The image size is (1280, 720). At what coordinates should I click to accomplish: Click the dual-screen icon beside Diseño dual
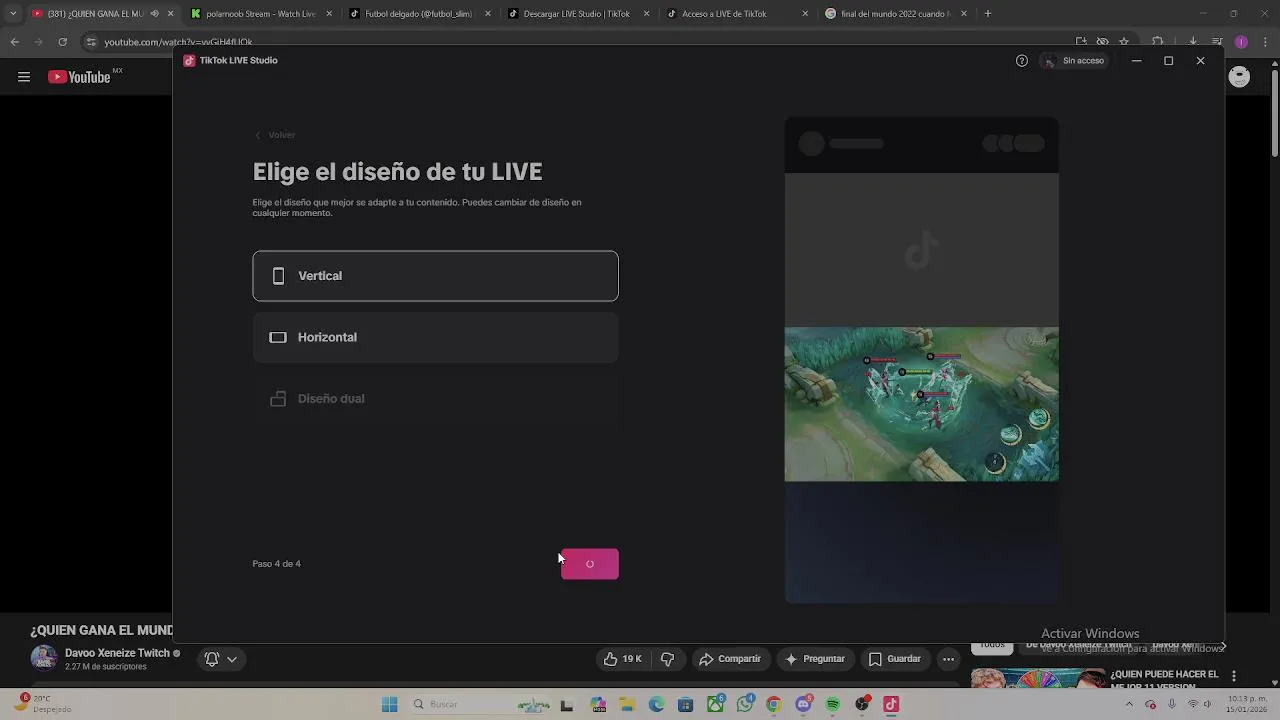pyautogui.click(x=278, y=399)
